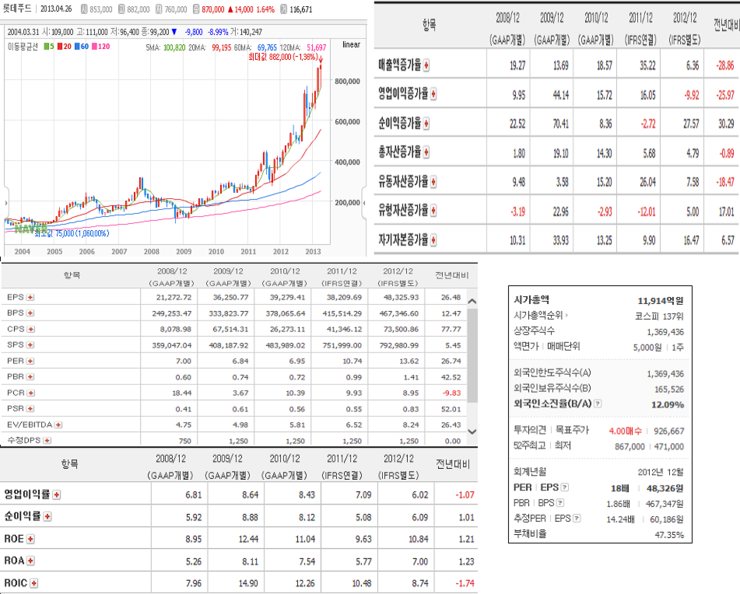This screenshot has width=740, height=594.
Task: Click the 롯데푸드 stock name title
Action: coord(17,9)
